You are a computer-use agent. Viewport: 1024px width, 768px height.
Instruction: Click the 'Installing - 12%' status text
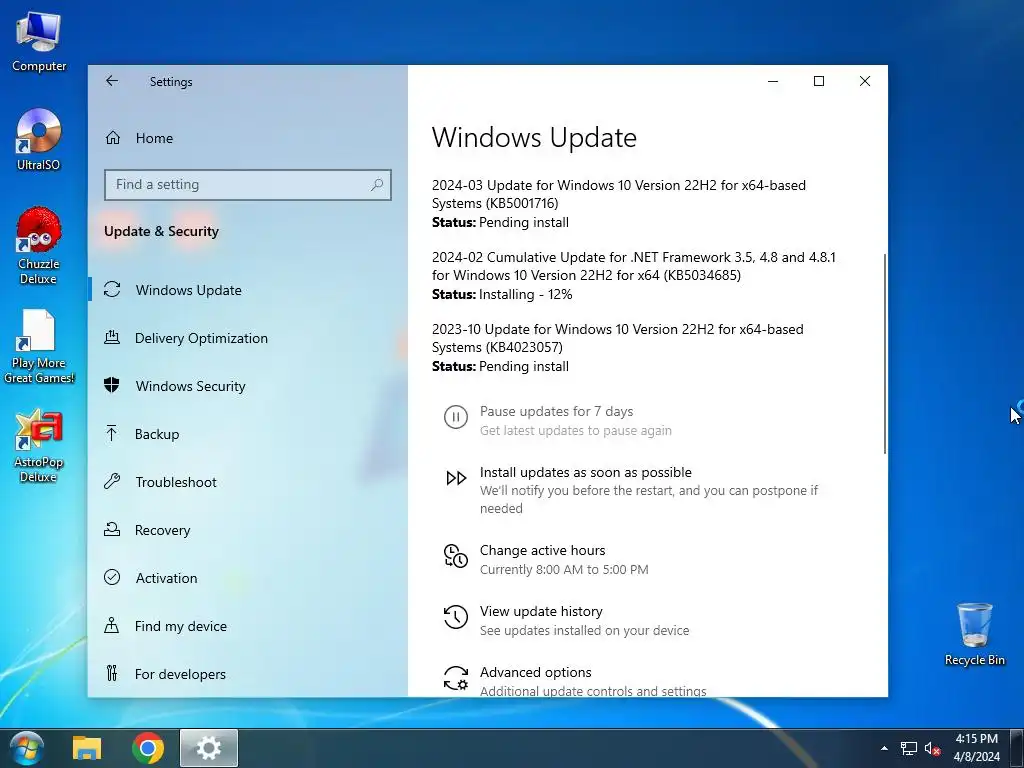tap(526, 295)
